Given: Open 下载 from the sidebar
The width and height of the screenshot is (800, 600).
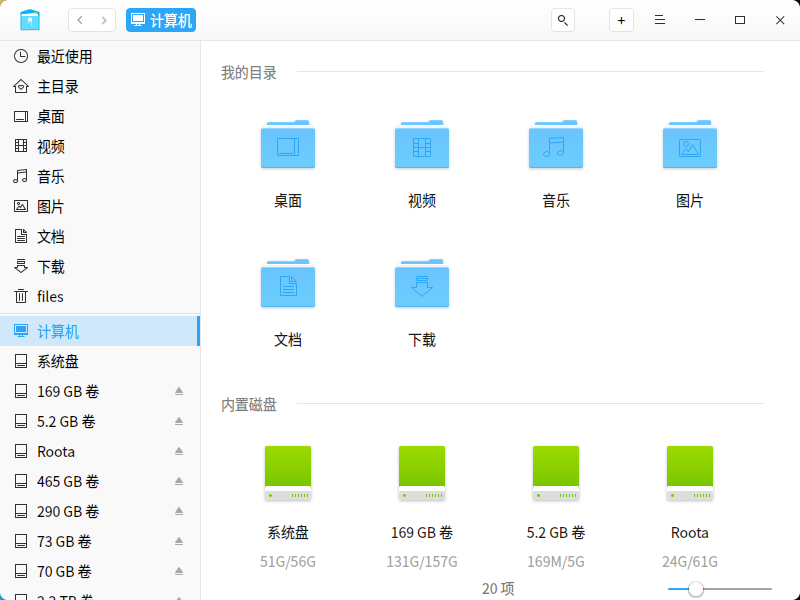Looking at the screenshot, I should [x=100, y=267].
